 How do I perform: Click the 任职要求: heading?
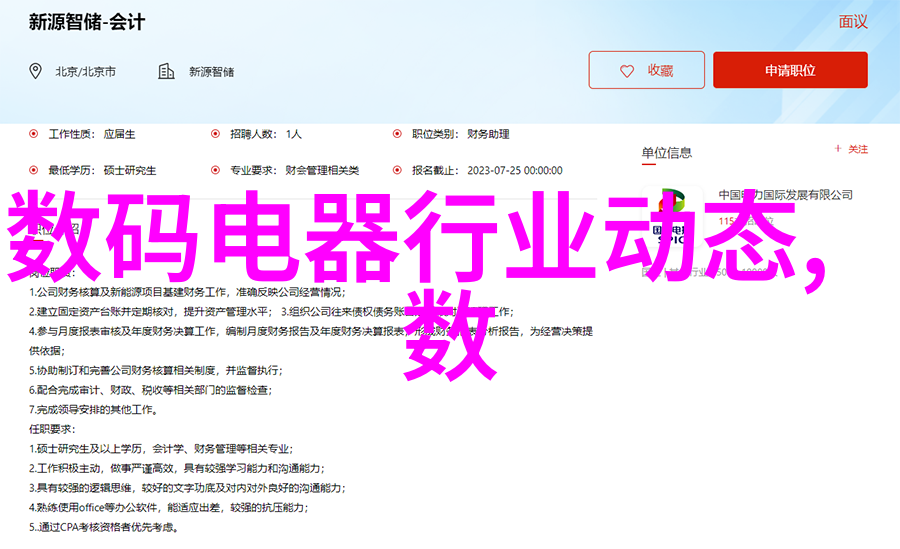(52, 429)
